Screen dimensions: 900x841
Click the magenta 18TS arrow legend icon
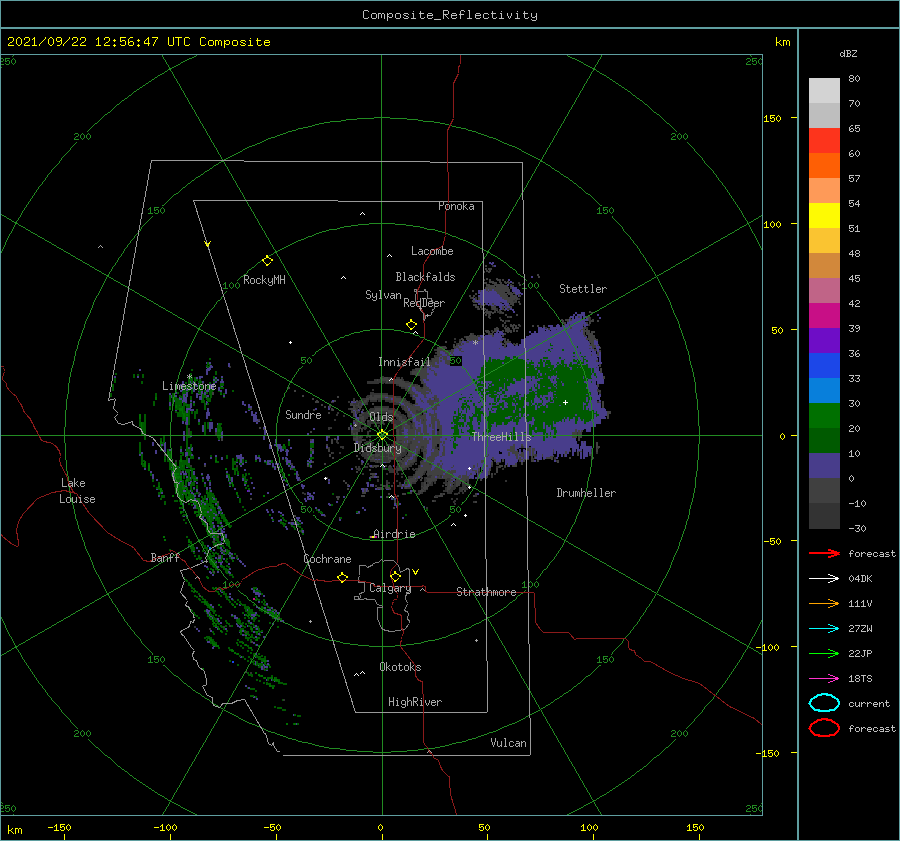(x=824, y=679)
